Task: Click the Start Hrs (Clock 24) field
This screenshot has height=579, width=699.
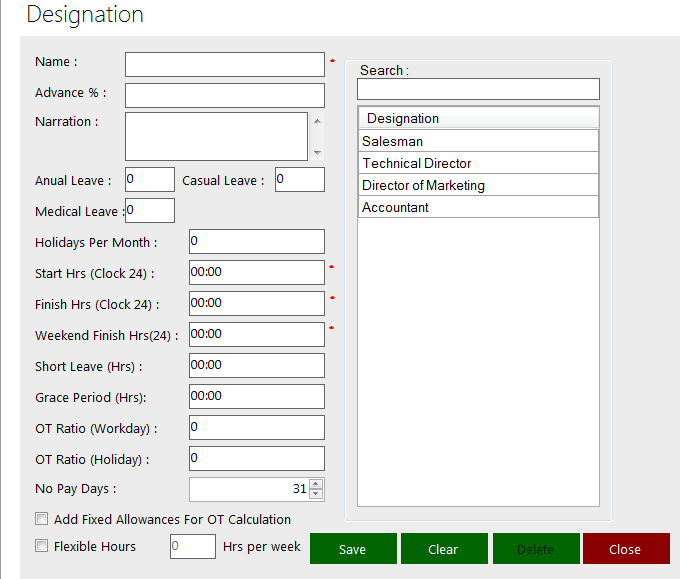Action: click(x=256, y=272)
